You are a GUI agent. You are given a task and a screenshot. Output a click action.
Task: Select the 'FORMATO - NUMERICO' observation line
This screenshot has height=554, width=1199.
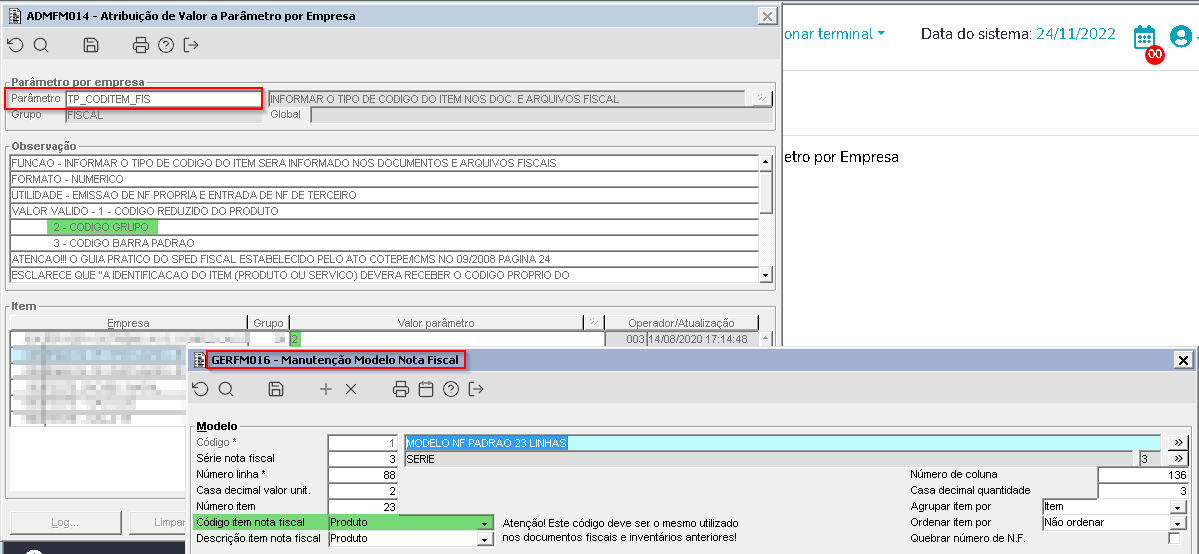pyautogui.click(x=384, y=178)
